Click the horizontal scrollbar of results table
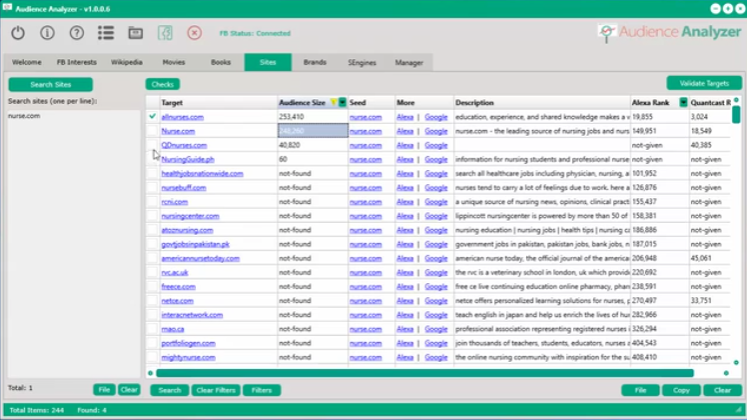This screenshot has height=420, width=747. [x=425, y=373]
